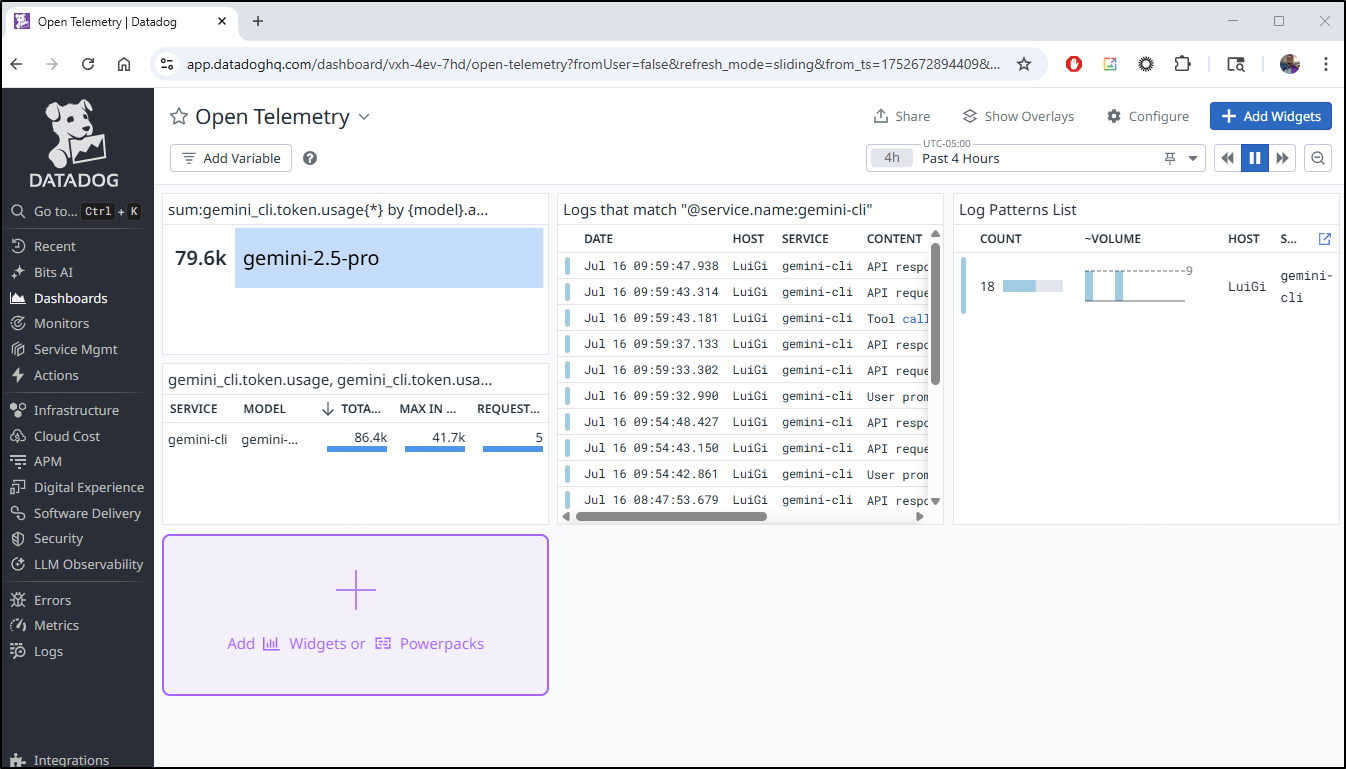The image size is (1346, 769).
Task: Click the gemini-2.5-pro bar in top list
Action: [x=389, y=258]
